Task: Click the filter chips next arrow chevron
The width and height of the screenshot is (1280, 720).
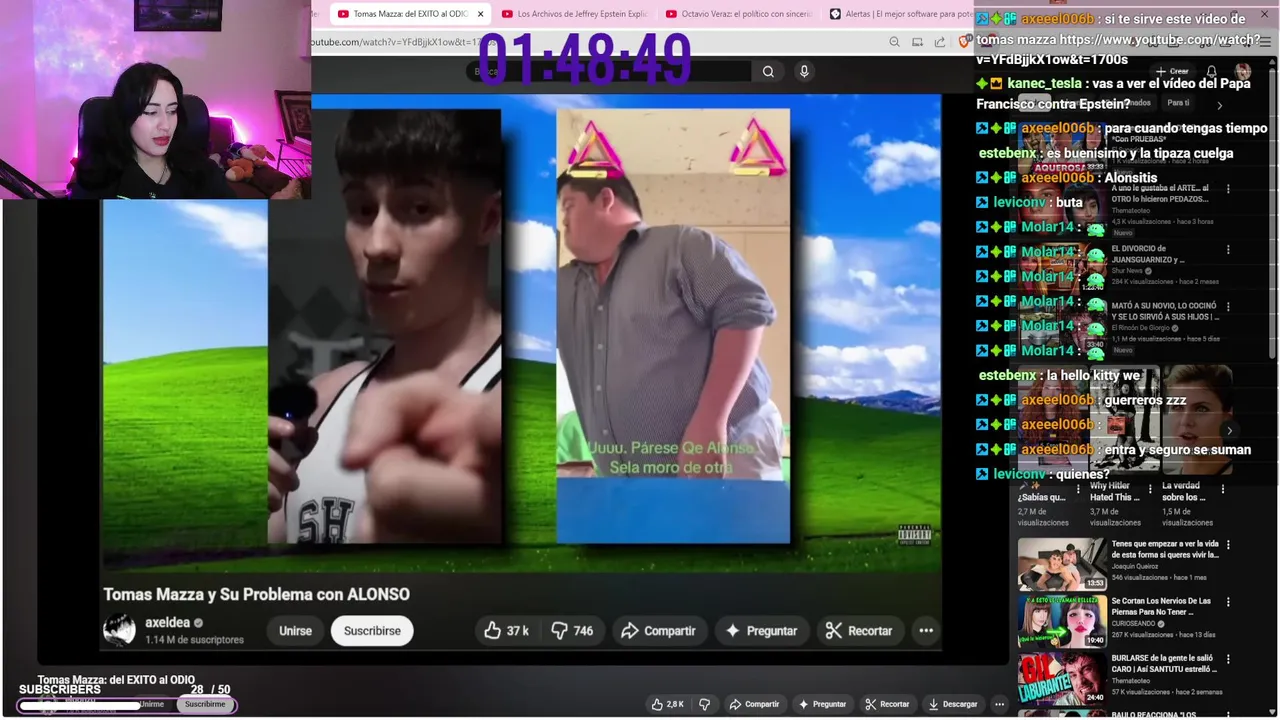Action: (1219, 105)
